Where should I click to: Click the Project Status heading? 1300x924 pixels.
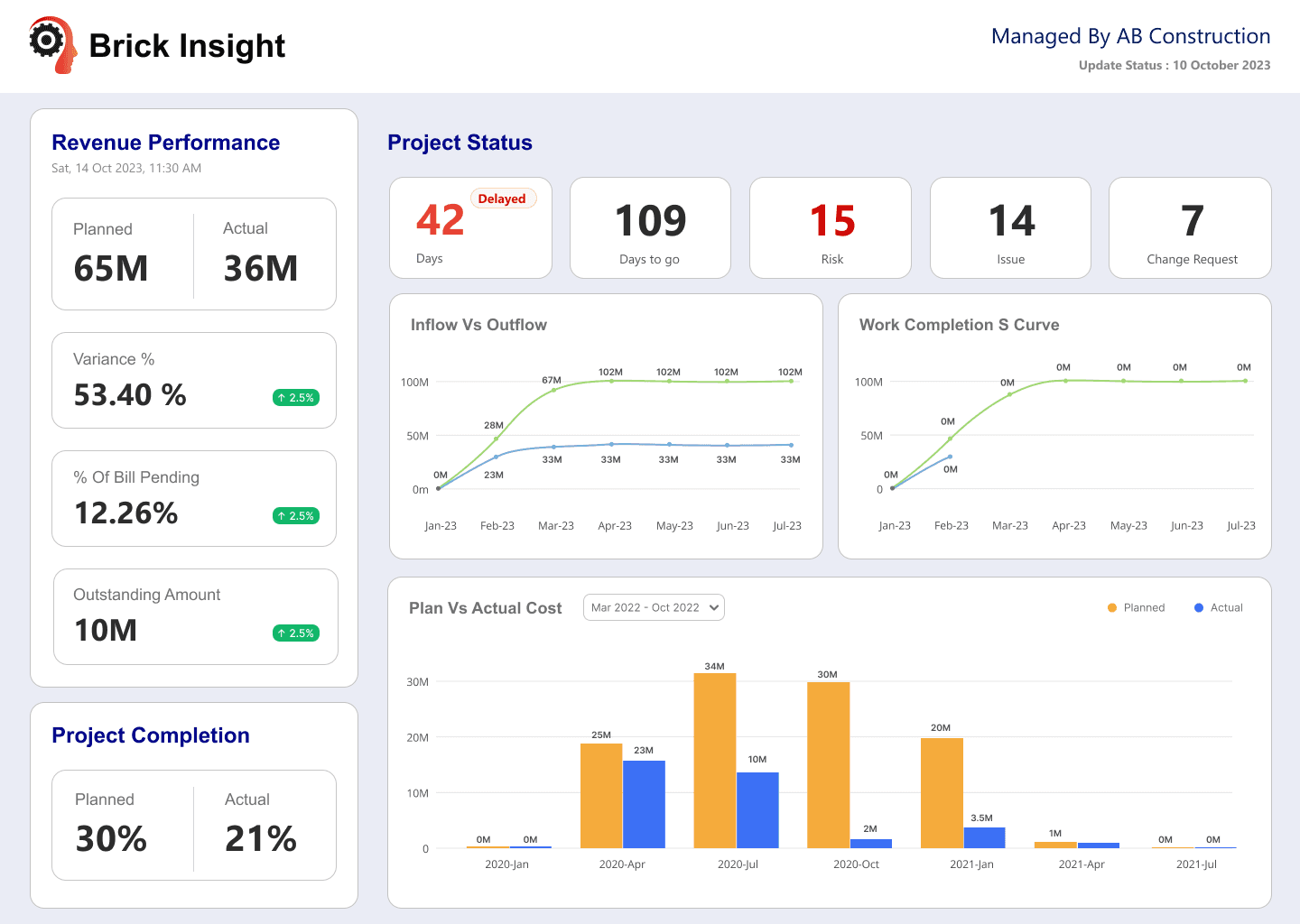[460, 143]
